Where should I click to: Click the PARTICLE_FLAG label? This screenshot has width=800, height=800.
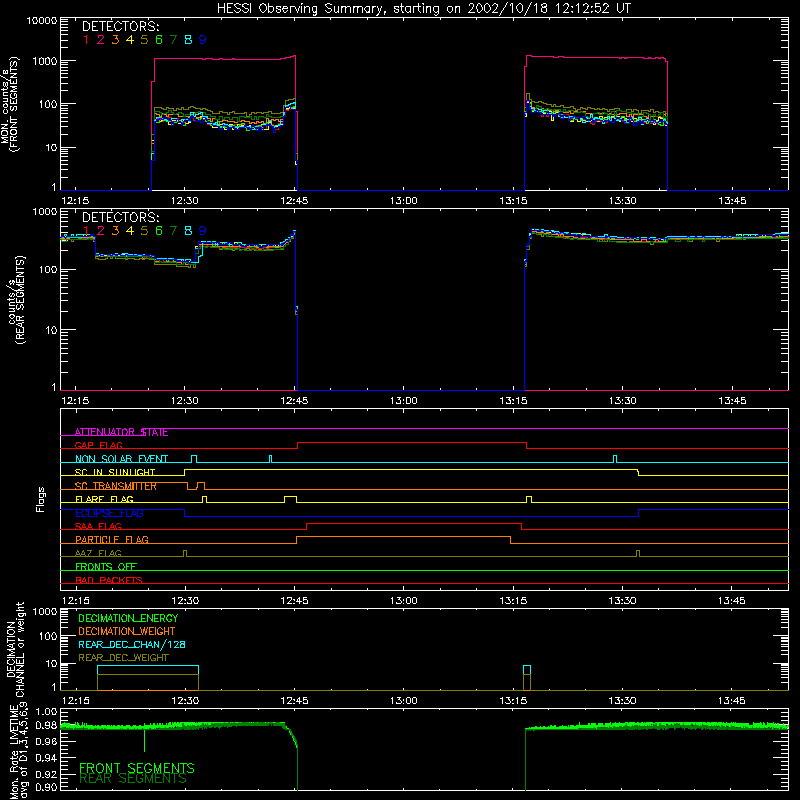click(x=112, y=540)
